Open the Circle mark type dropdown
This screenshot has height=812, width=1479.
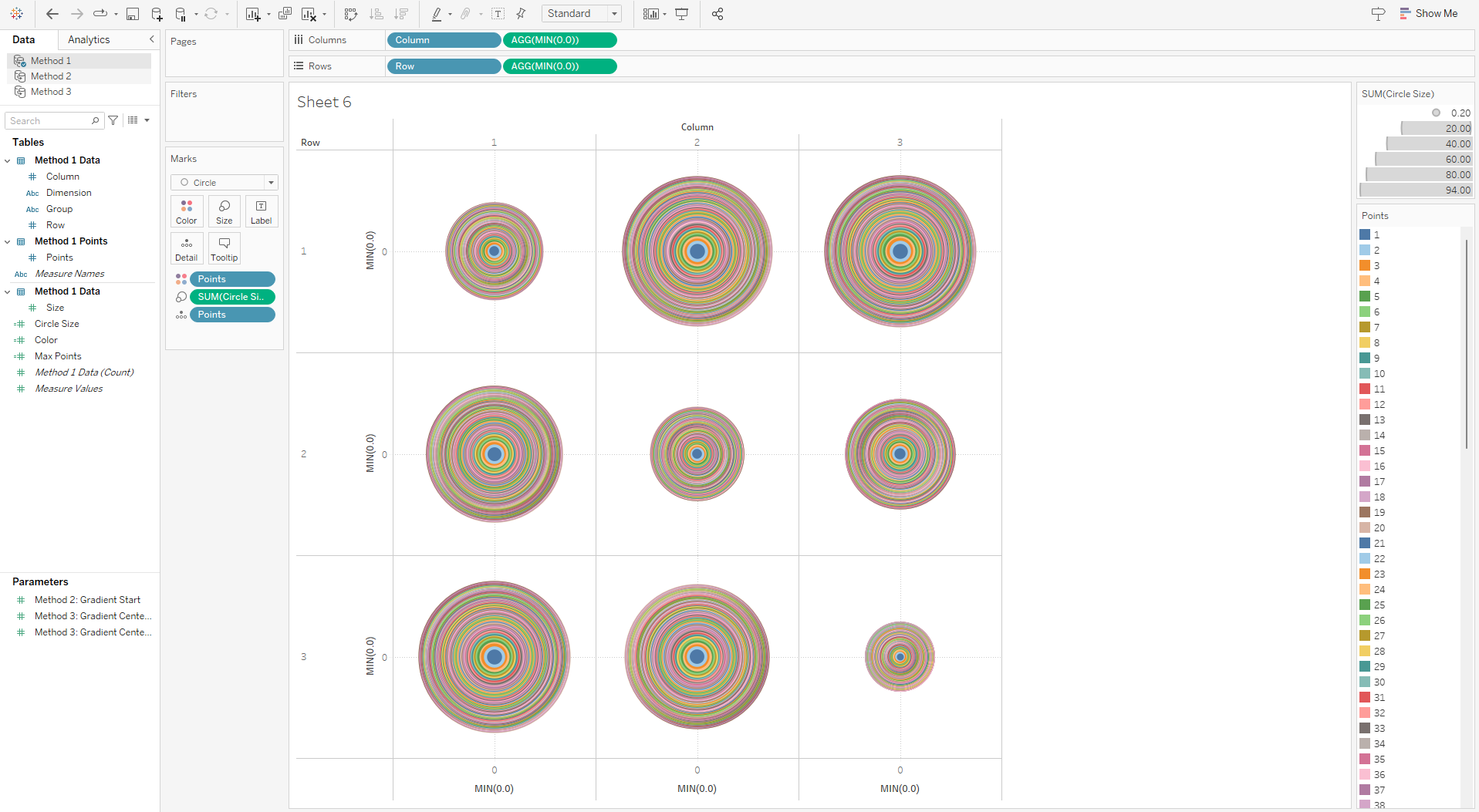coord(270,182)
